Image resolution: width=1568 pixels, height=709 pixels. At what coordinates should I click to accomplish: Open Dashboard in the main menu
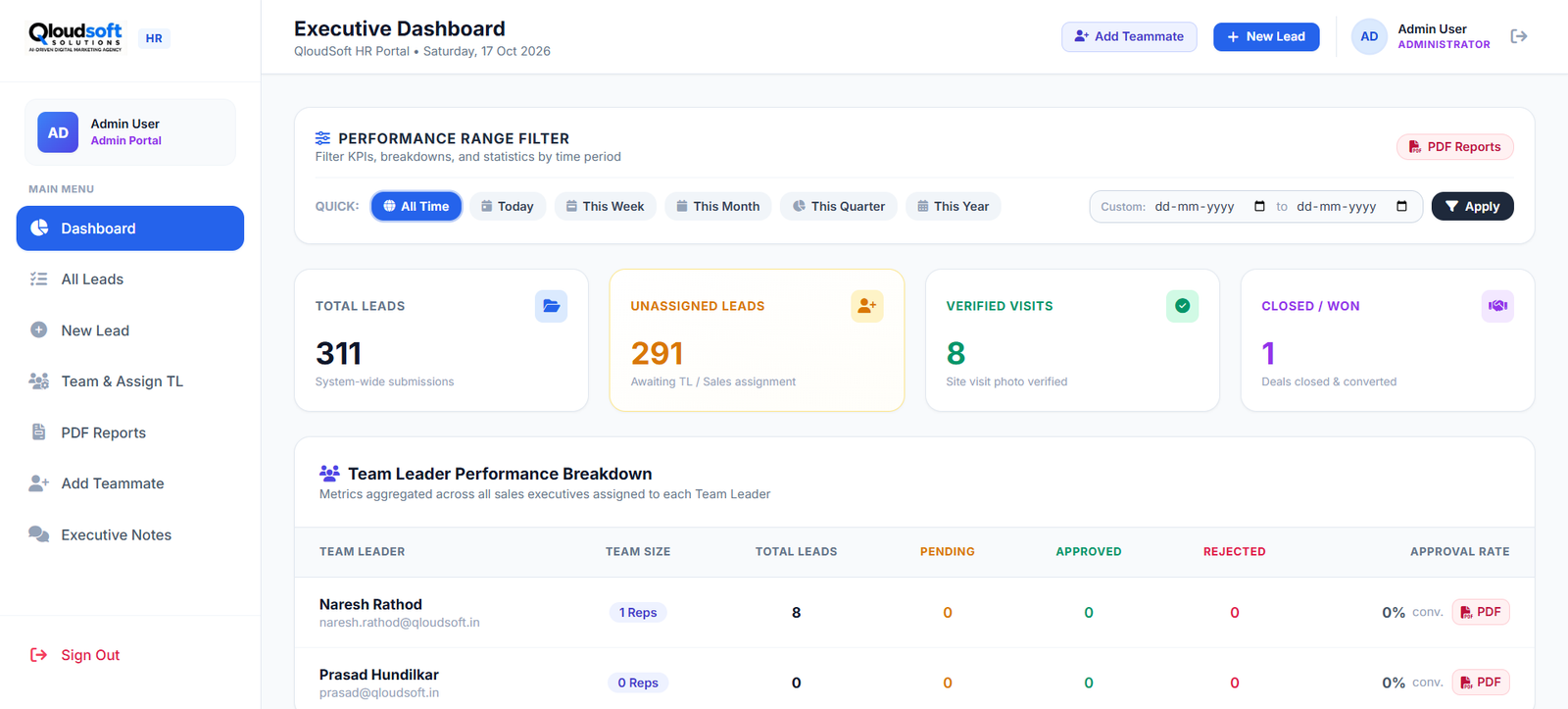(x=130, y=228)
